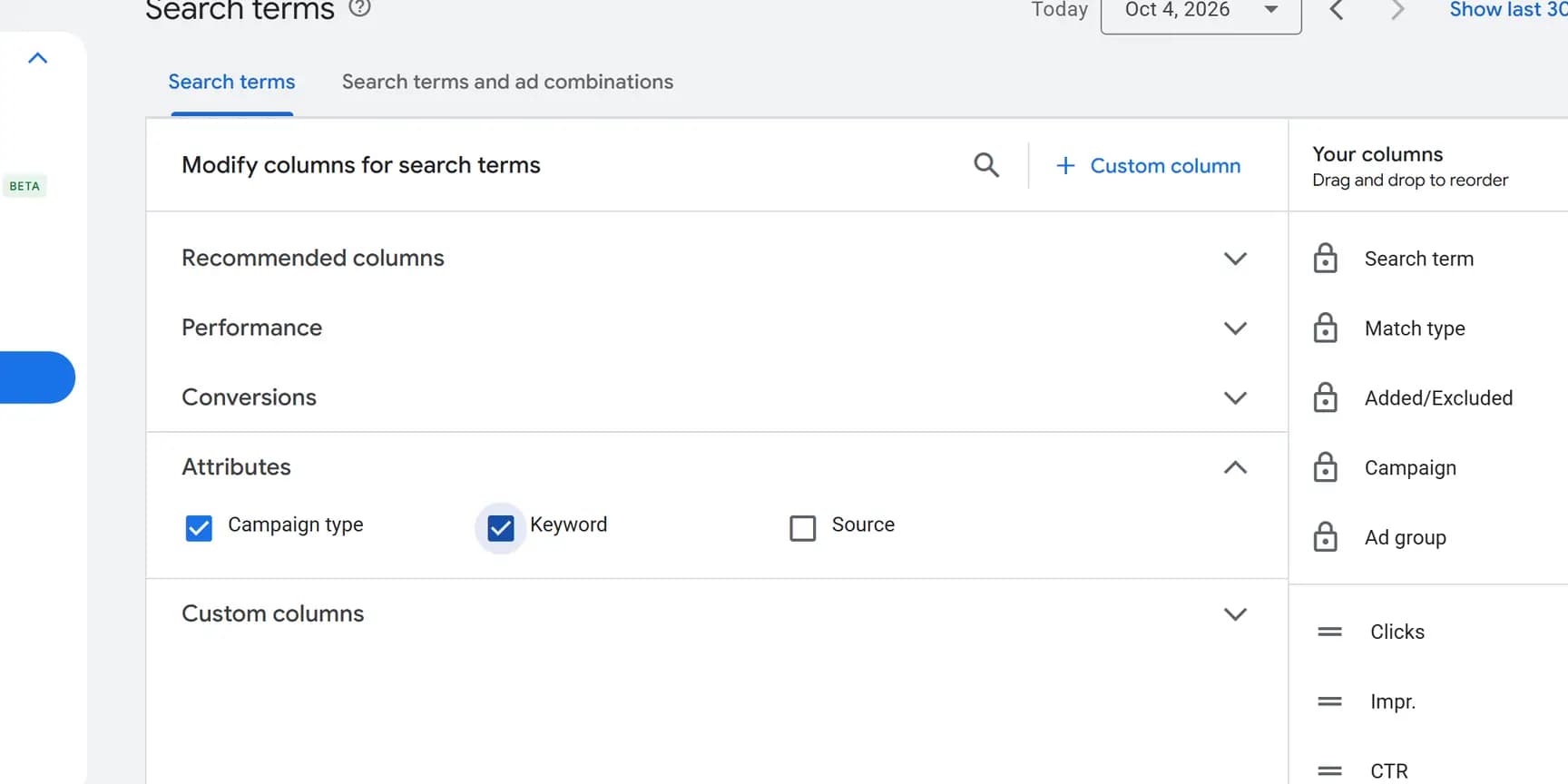Click the lock icon beside Campaign
The image size is (1568, 784).
pyautogui.click(x=1325, y=467)
